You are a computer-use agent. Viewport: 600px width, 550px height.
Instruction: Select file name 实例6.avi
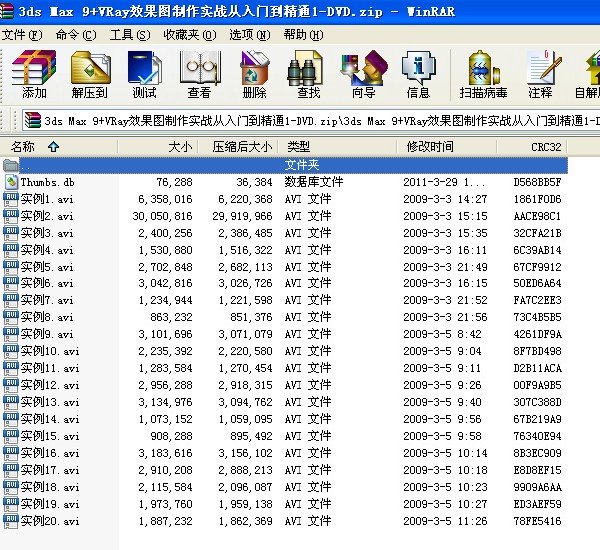47,283
